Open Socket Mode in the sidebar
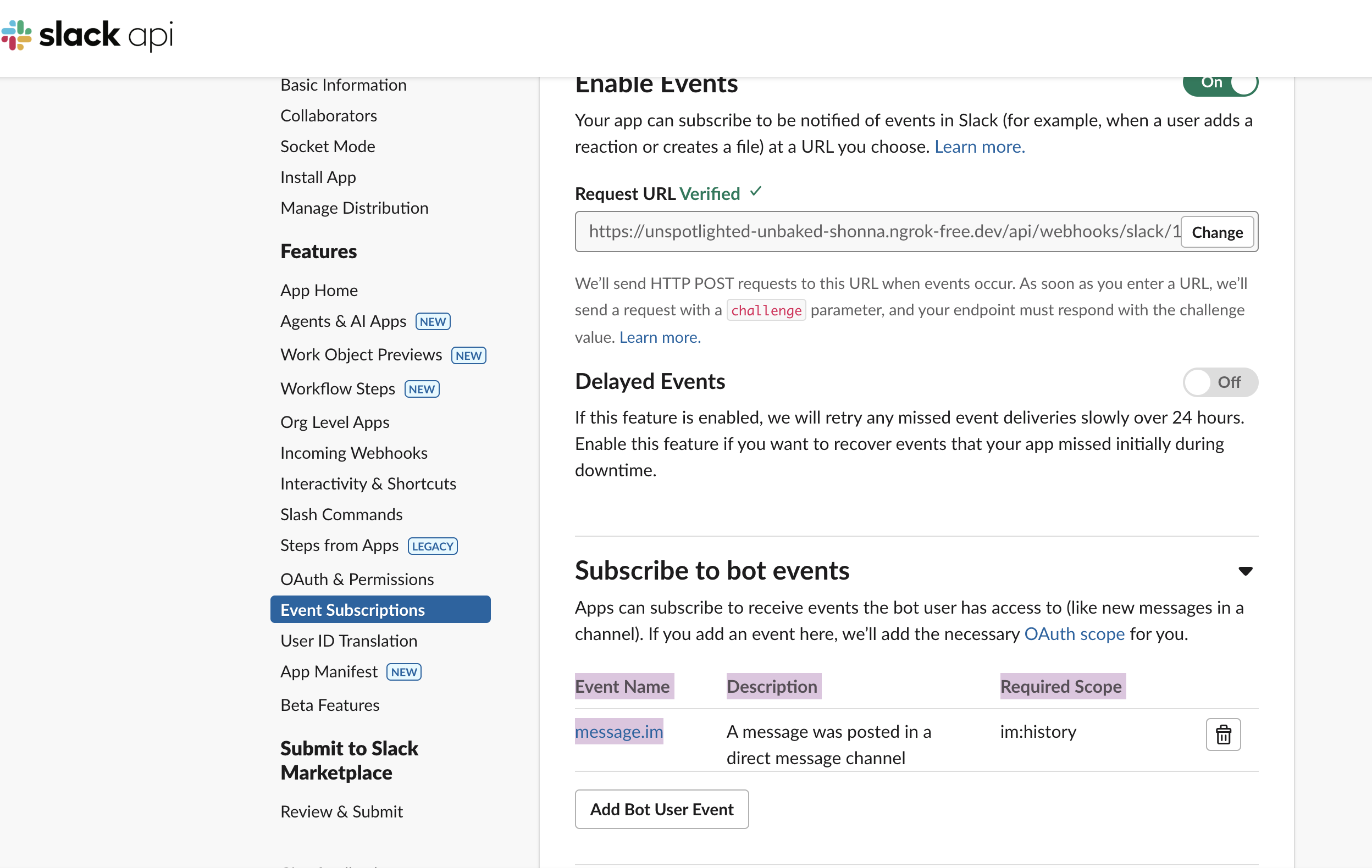The width and height of the screenshot is (1372, 868). (x=328, y=146)
